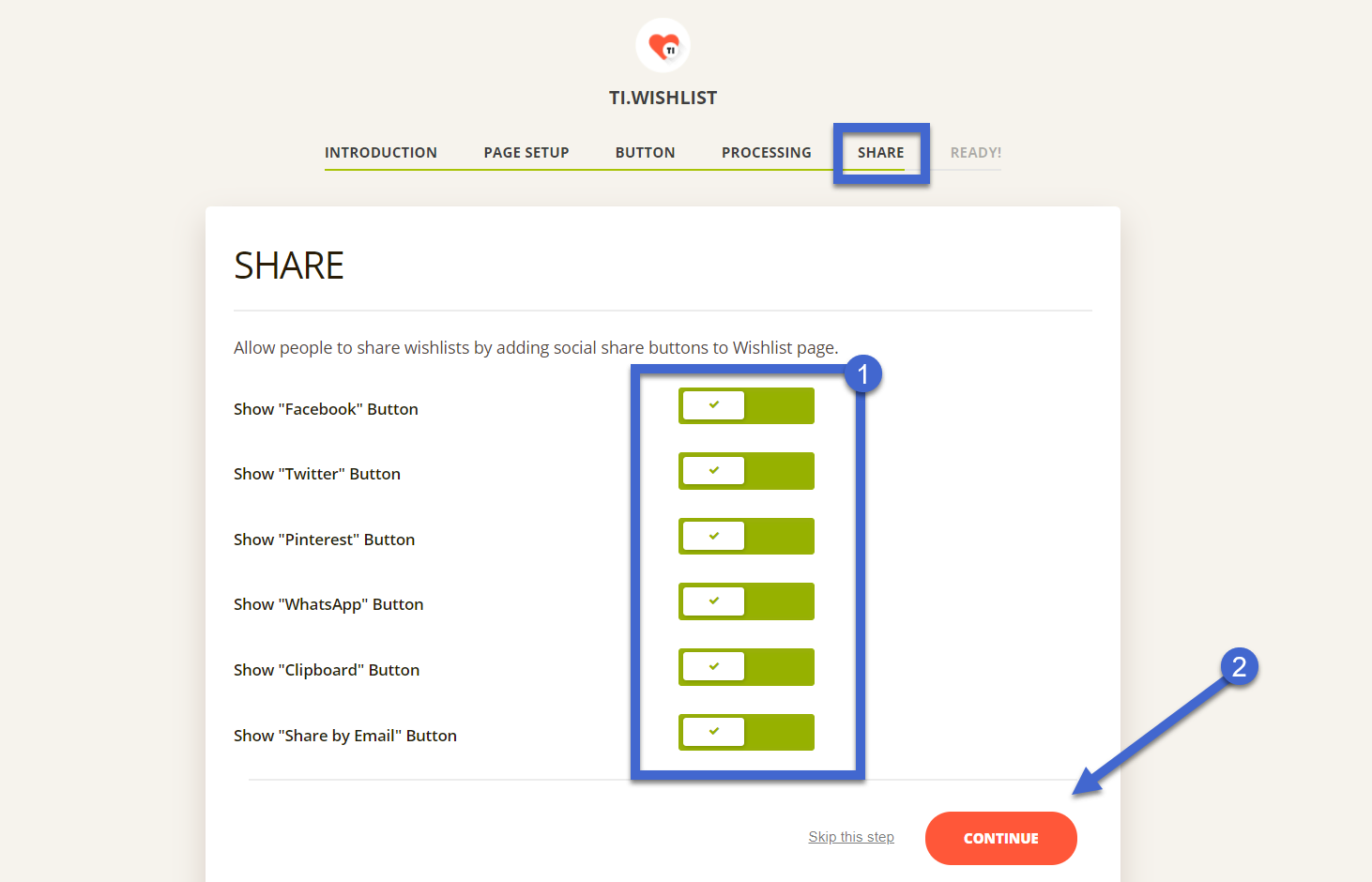The width and height of the screenshot is (1372, 882).
Task: Open the Page Setup step
Action: 526,152
